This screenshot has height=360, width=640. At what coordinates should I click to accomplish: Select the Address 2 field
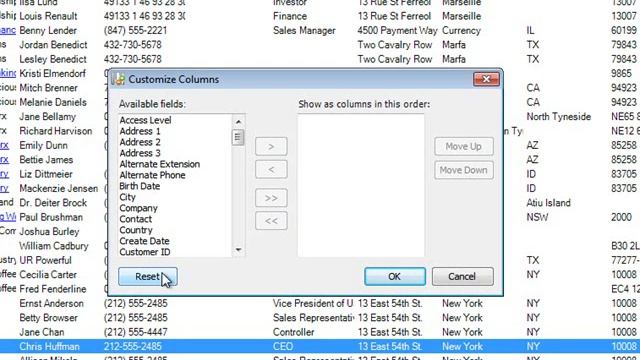point(140,142)
